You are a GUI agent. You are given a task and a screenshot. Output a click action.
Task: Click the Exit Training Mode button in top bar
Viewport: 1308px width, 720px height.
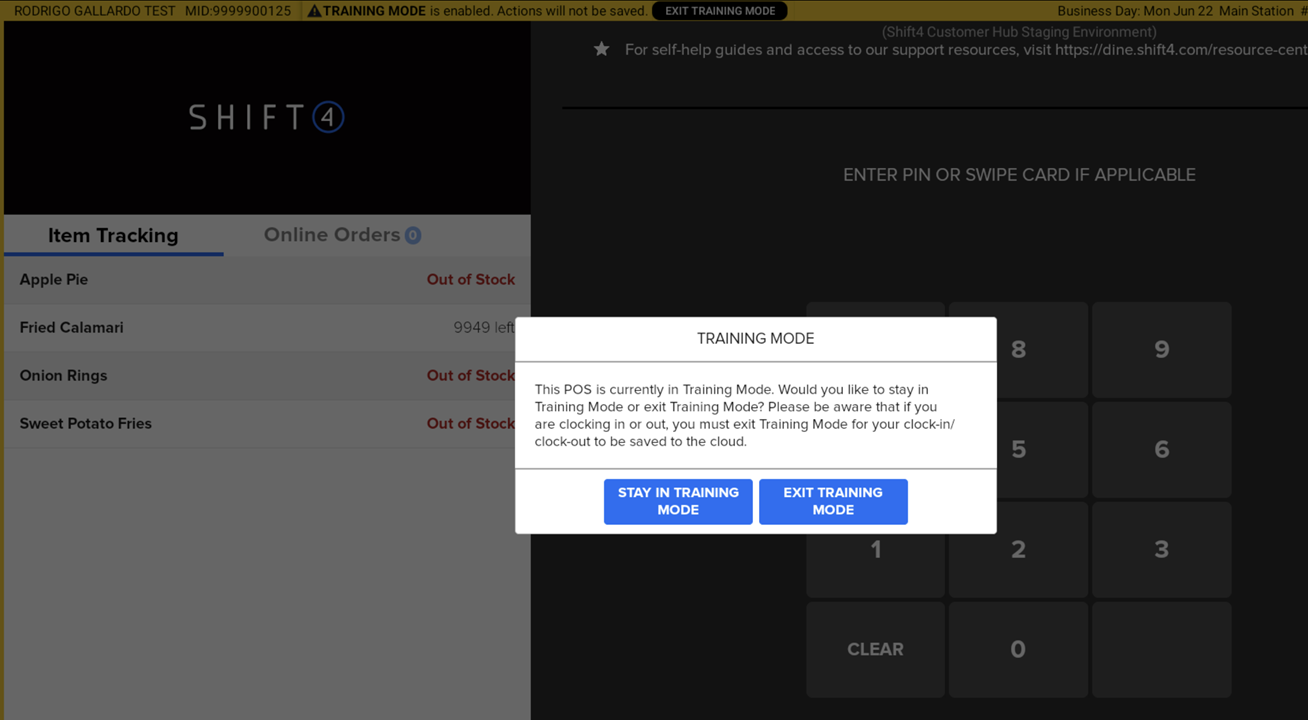point(720,11)
